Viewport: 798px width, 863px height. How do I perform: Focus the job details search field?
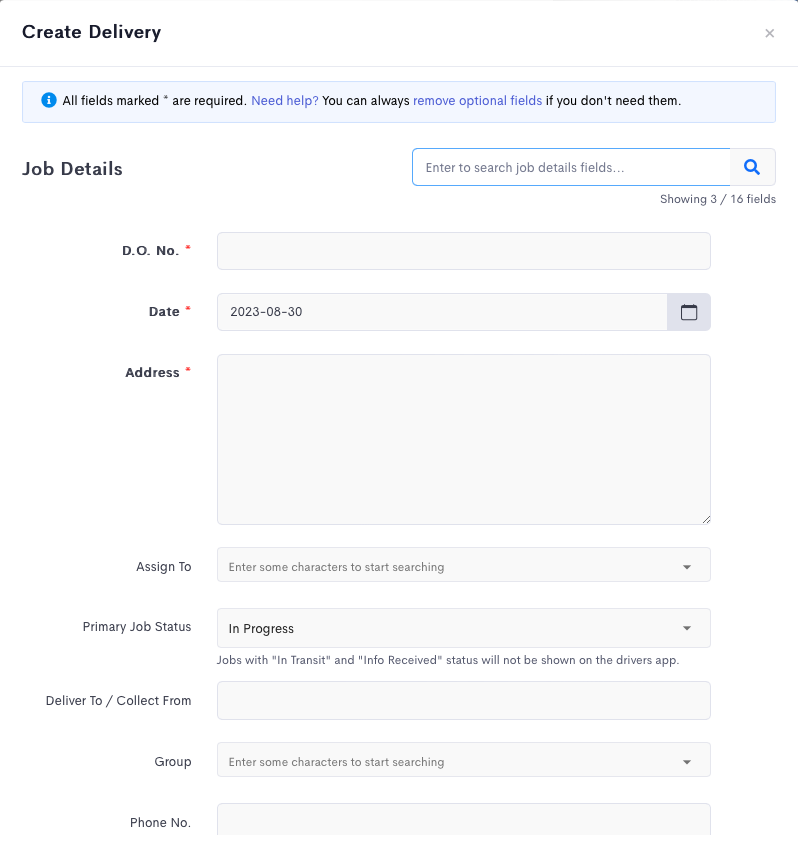[571, 167]
